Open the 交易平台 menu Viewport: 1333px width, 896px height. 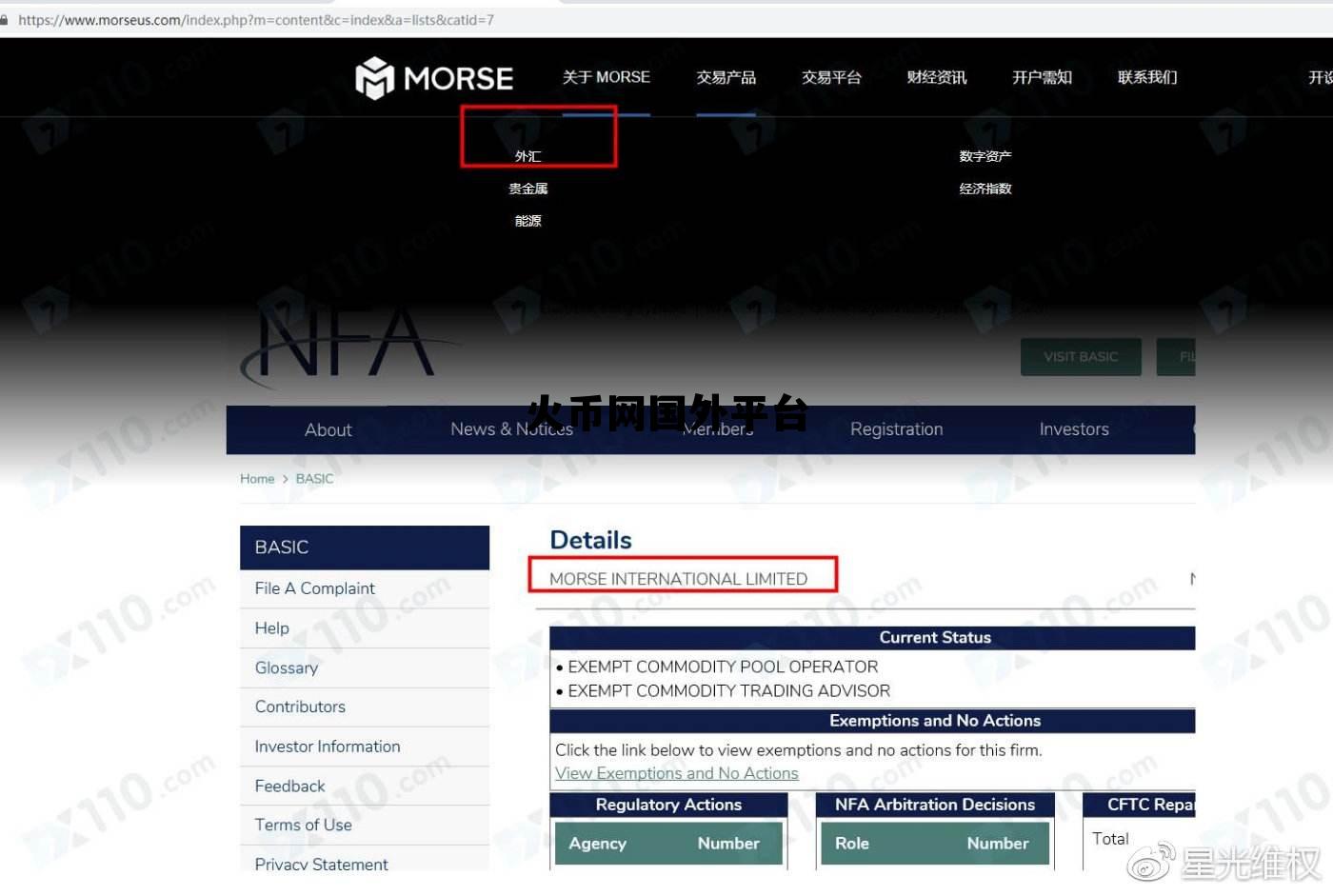coord(831,77)
